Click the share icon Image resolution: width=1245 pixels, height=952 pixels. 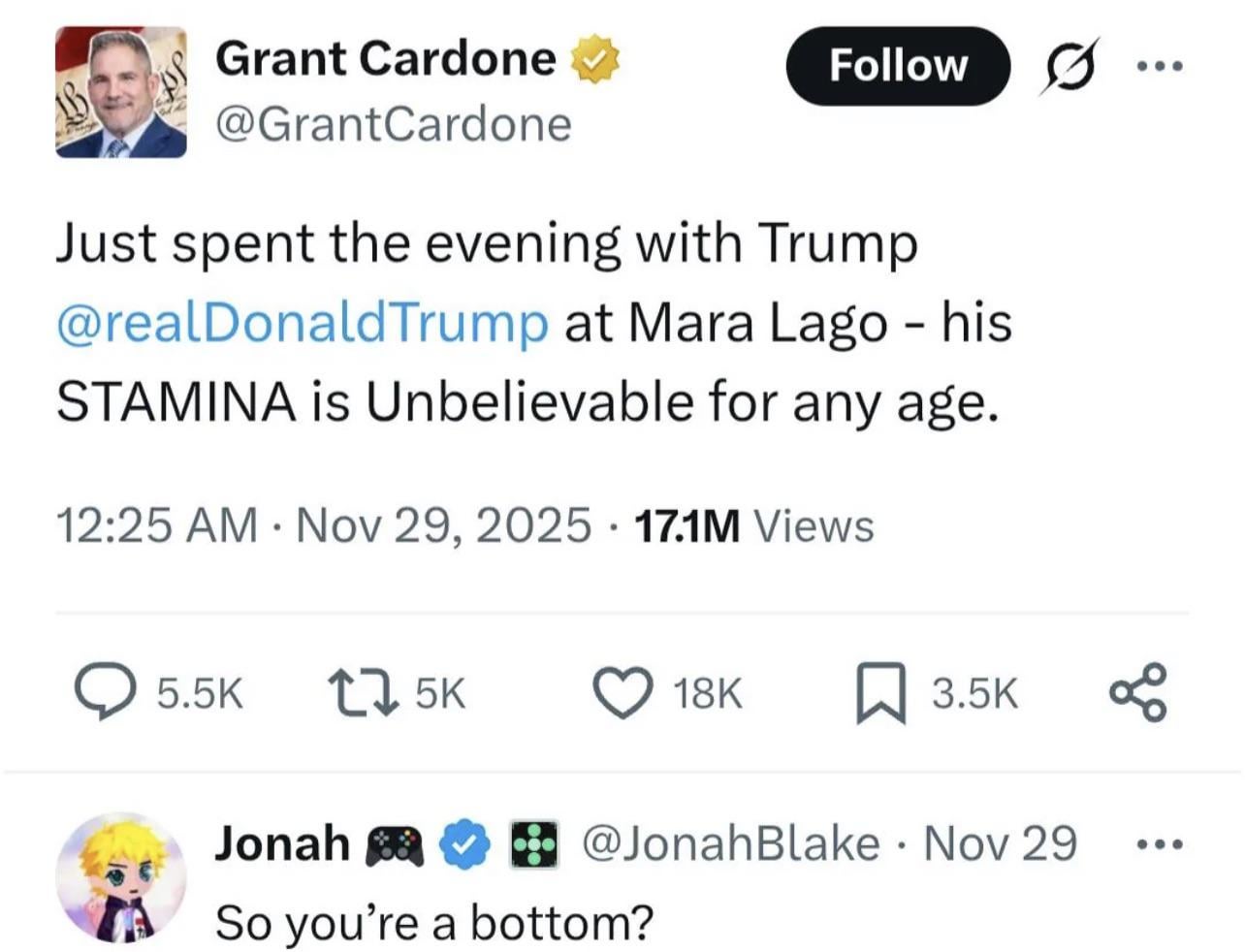point(1139,692)
